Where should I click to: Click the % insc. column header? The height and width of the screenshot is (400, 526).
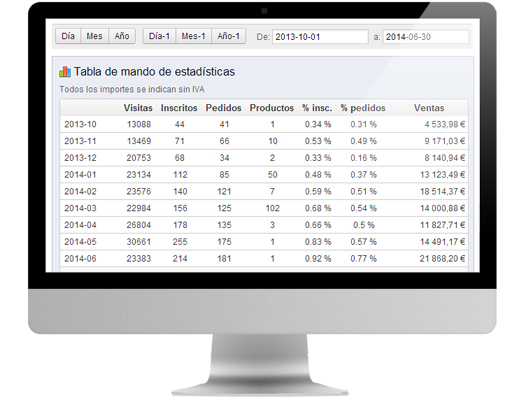pyautogui.click(x=317, y=108)
